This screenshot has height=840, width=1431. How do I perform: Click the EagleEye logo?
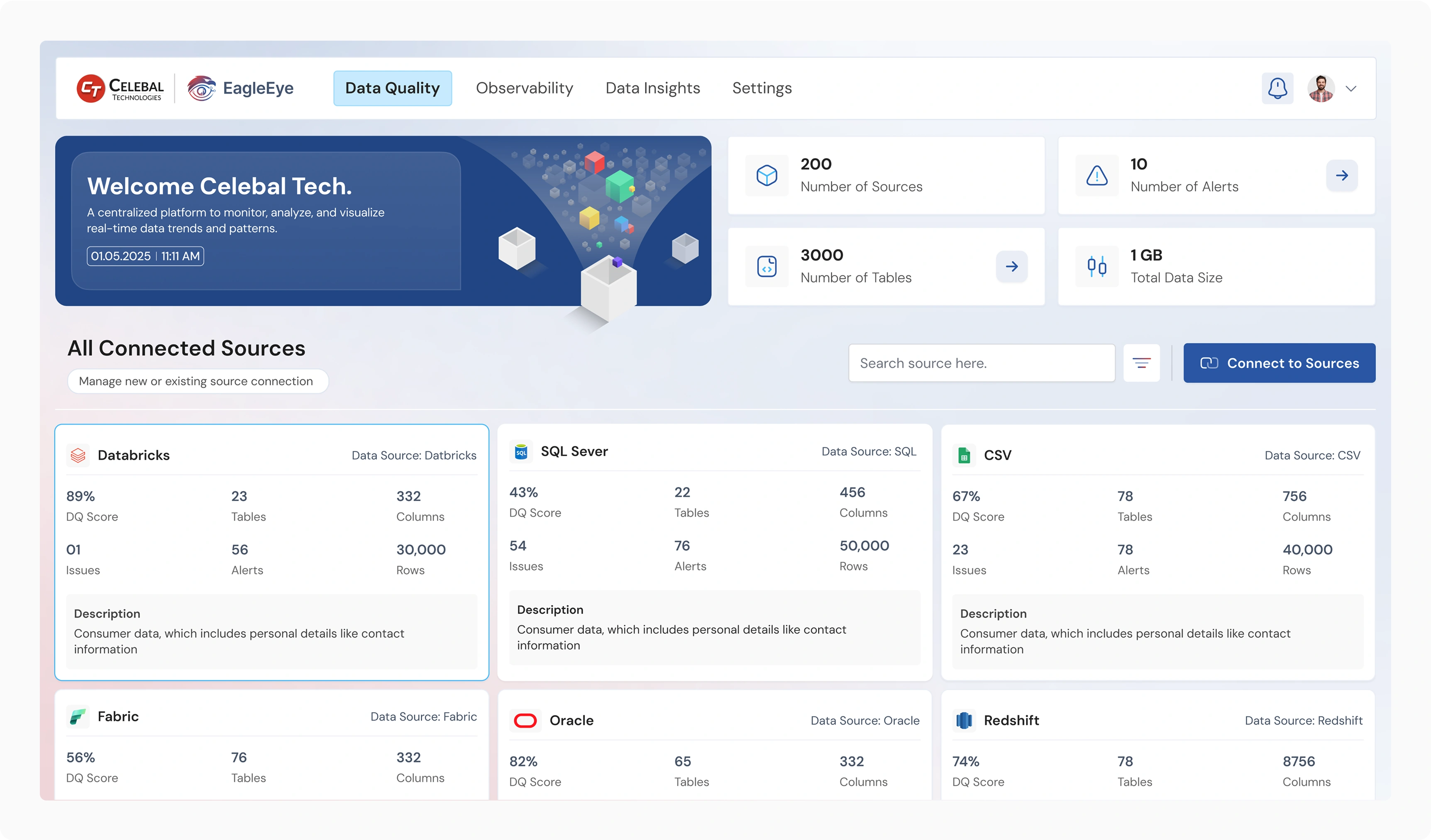tap(241, 88)
